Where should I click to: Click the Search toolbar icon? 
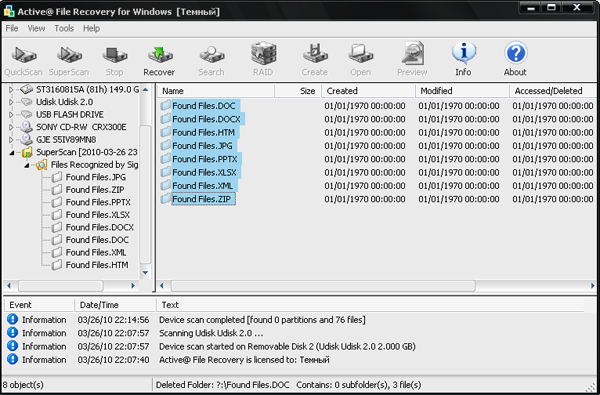pyautogui.click(x=212, y=55)
